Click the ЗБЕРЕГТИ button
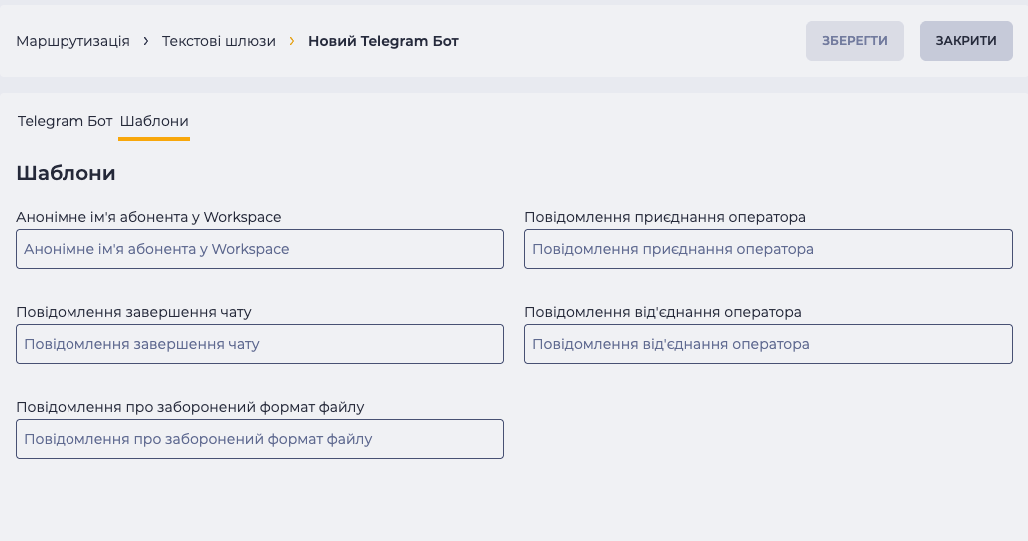Image resolution: width=1028 pixels, height=541 pixels. pos(854,41)
